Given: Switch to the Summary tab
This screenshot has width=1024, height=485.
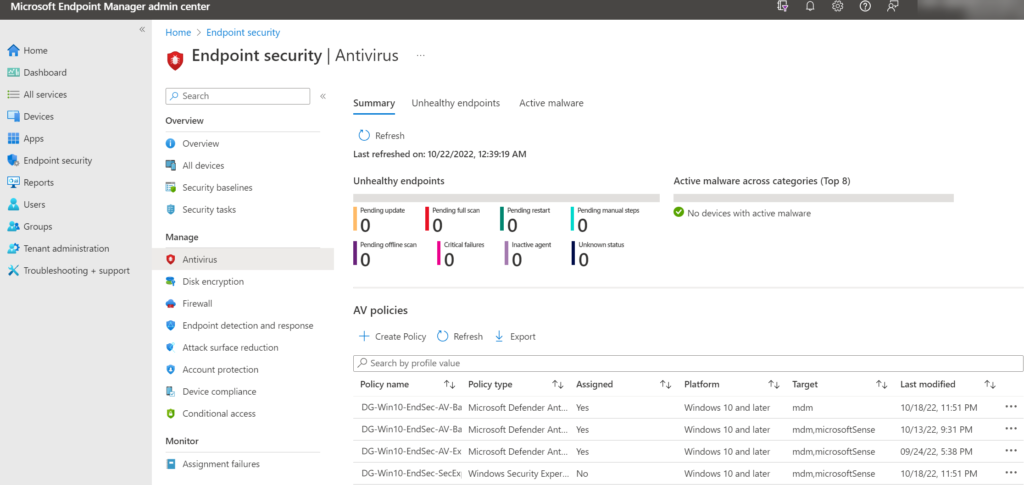Looking at the screenshot, I should tap(374, 103).
